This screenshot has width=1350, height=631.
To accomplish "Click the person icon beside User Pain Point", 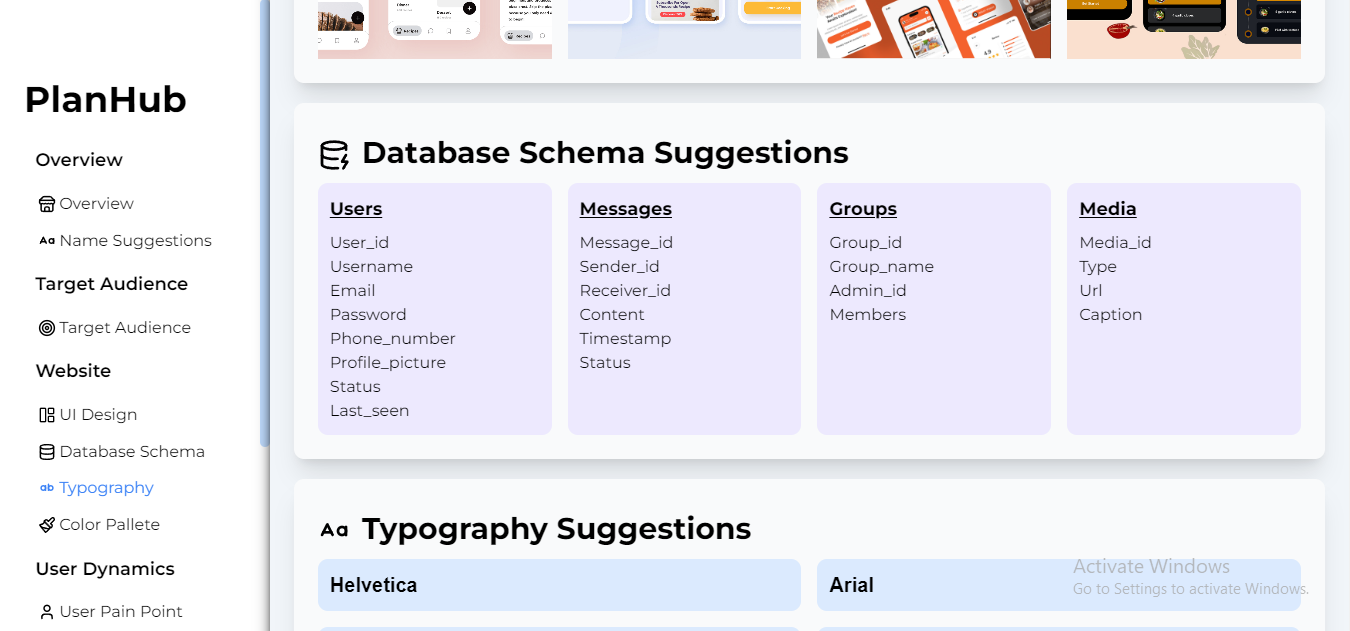I will [47, 612].
